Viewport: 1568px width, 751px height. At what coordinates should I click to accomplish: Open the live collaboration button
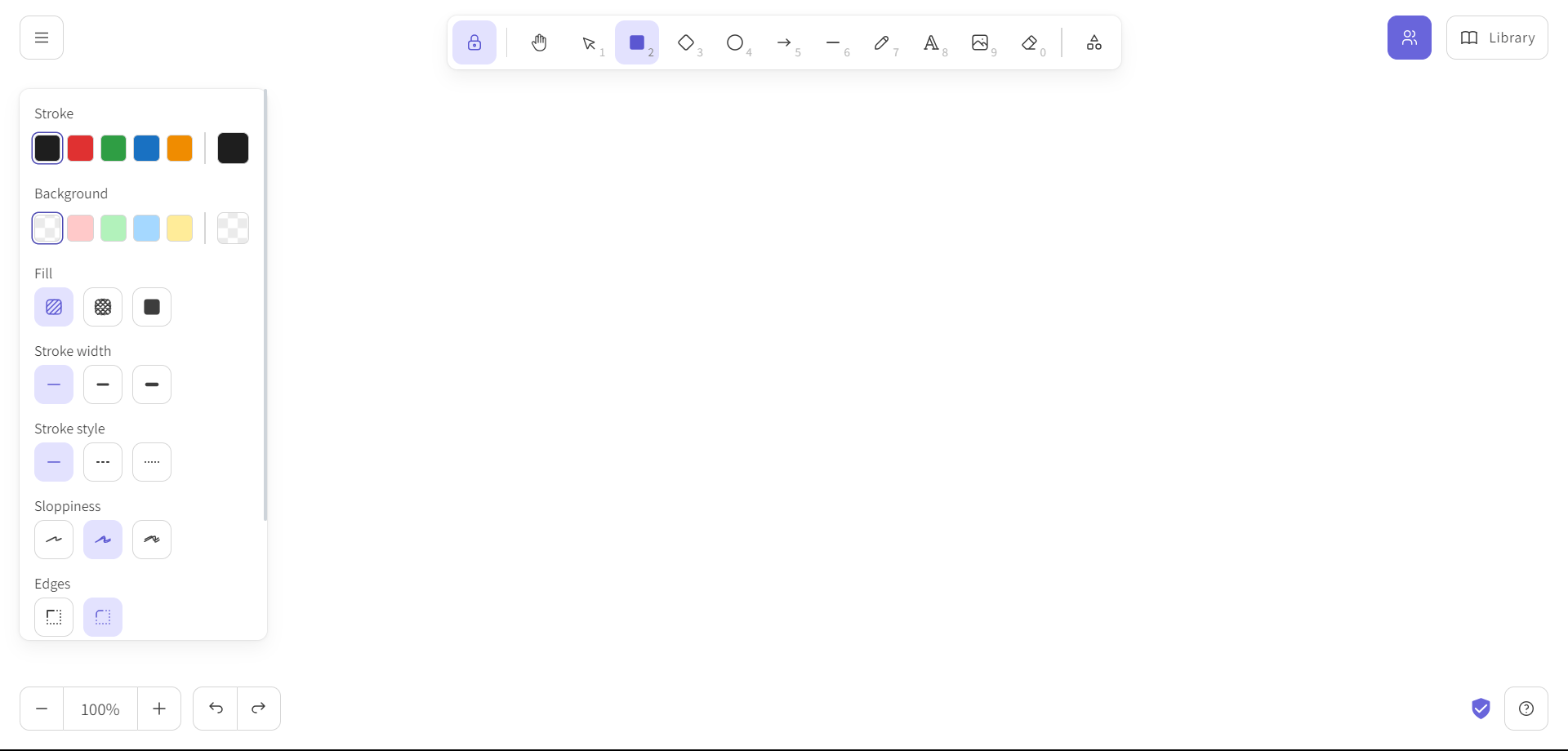point(1410,38)
